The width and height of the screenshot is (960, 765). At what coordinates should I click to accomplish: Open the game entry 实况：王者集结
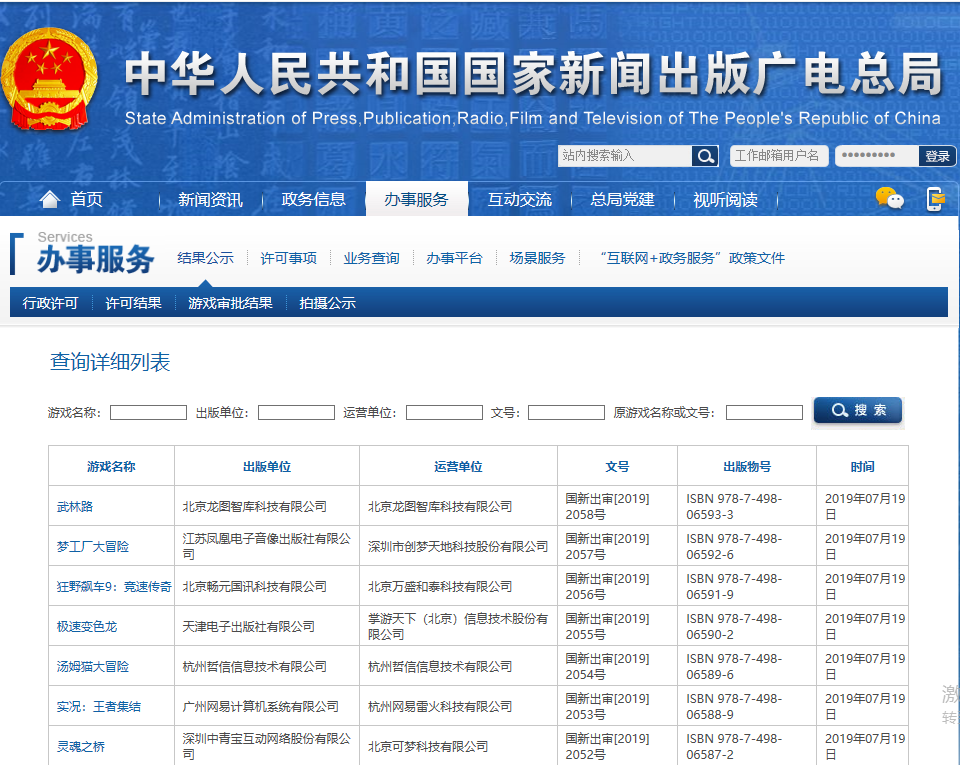[x=98, y=706]
